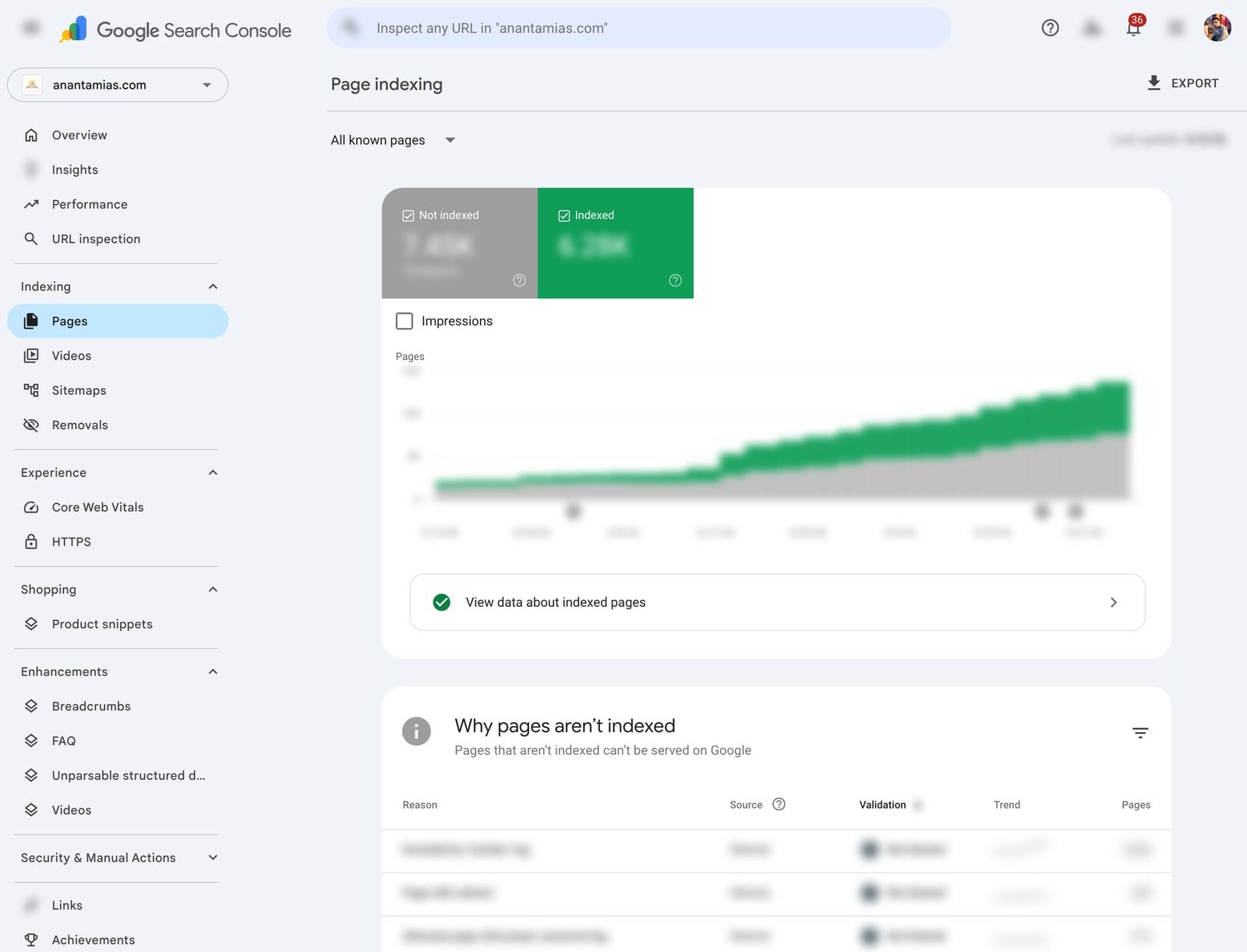Click the Achievements trophy icon
Viewport: 1247px width, 952px height.
point(31,940)
